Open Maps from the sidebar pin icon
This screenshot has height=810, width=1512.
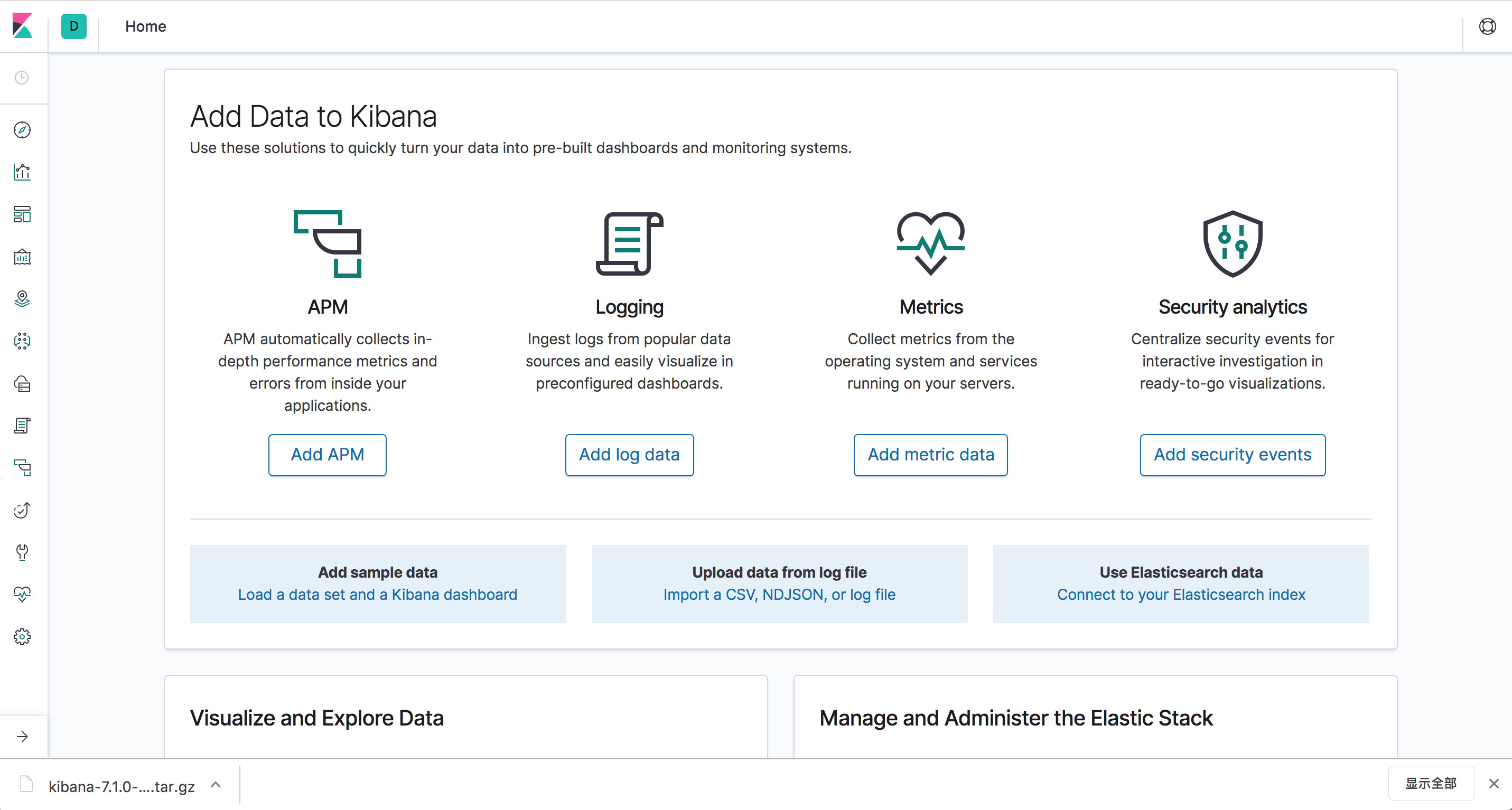point(22,299)
